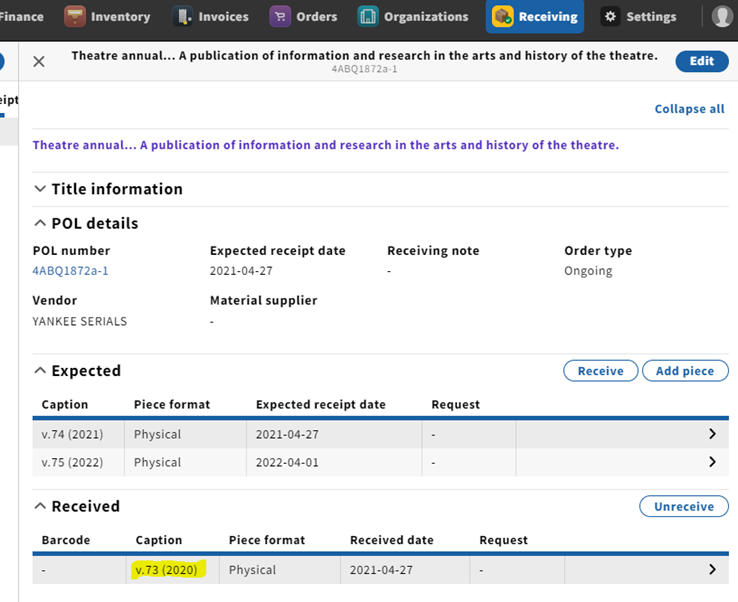Go to Settings in top navigation

point(651,16)
